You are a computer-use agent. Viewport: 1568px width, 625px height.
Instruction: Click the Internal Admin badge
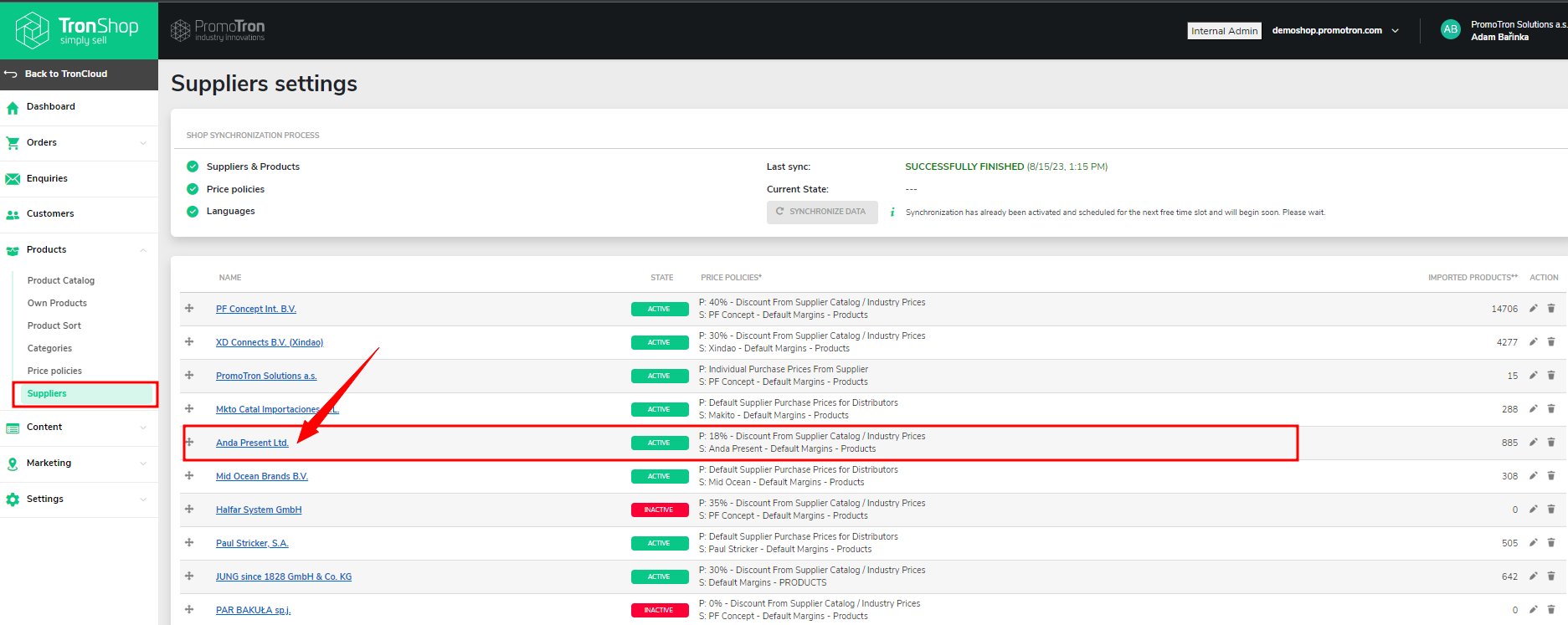(1224, 31)
